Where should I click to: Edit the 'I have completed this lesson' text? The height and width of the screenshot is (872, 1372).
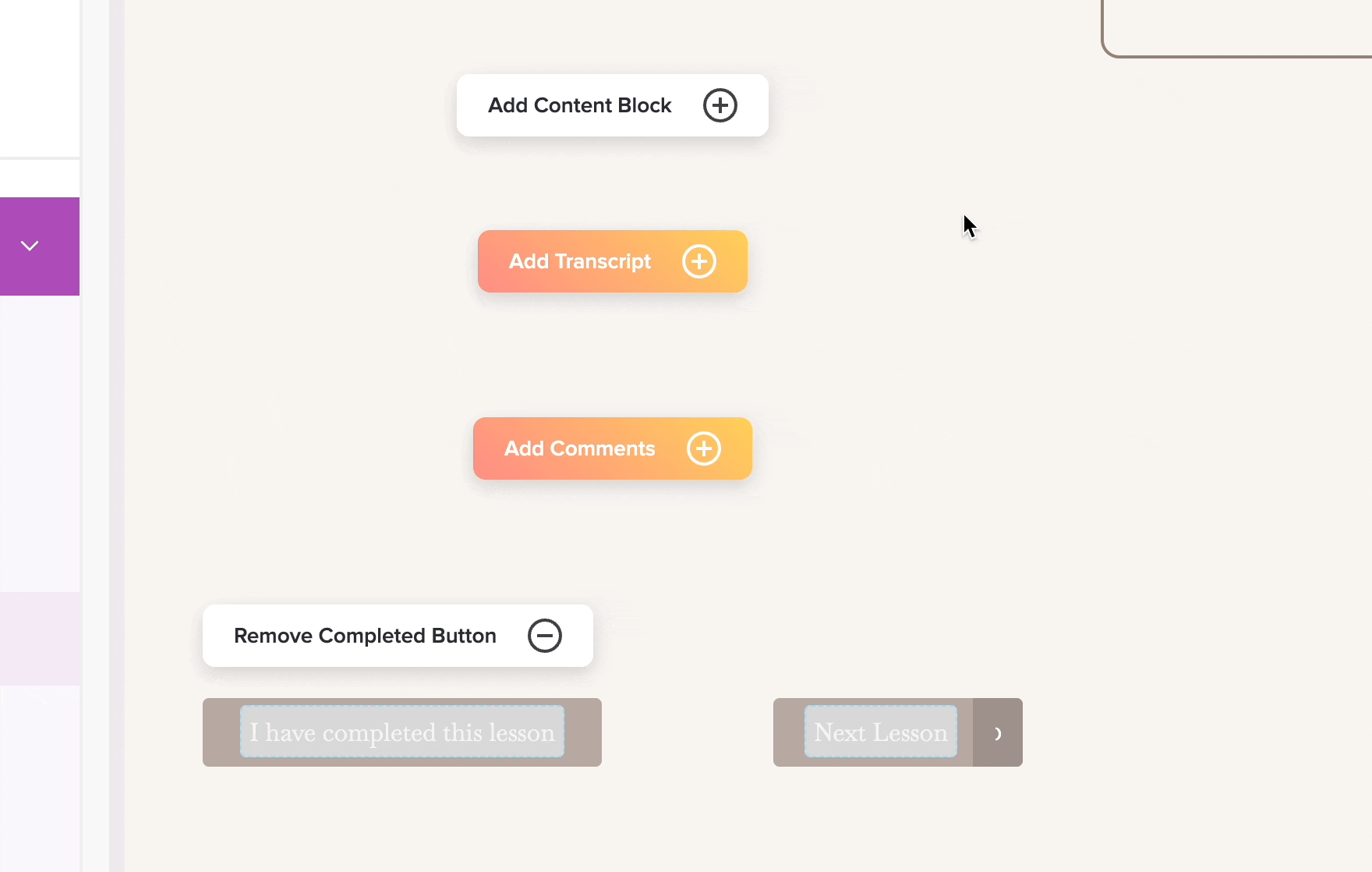[401, 732]
